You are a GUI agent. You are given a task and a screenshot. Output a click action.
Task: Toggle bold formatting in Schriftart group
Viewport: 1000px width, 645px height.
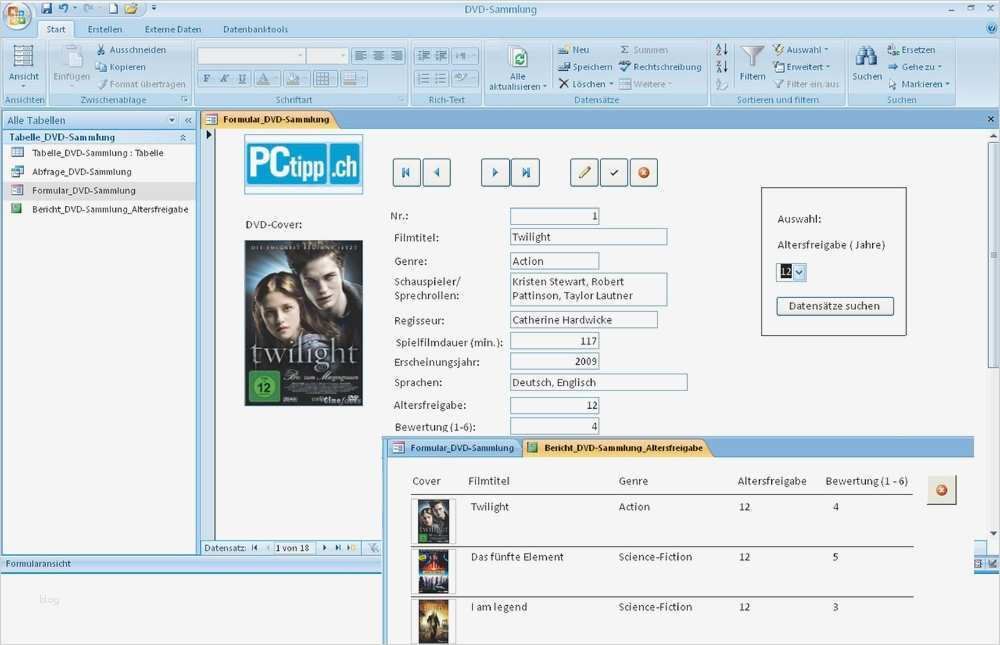(x=206, y=79)
